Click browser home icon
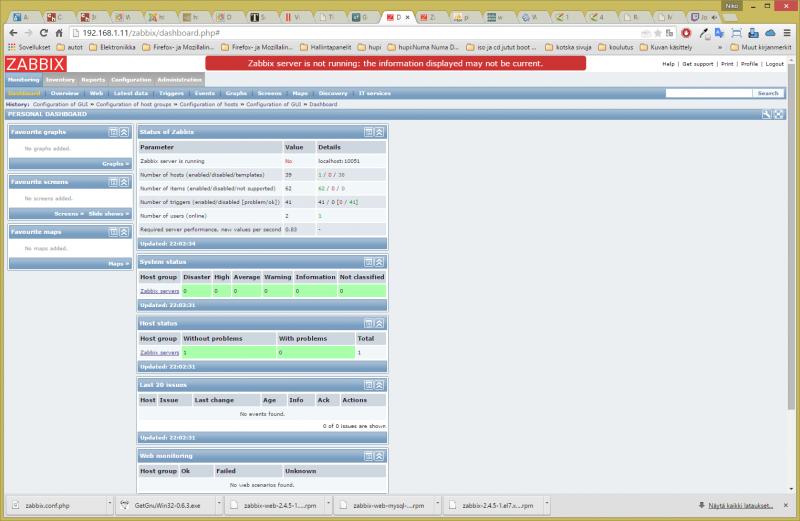Screen dimensions: 800x521 tap(59, 33)
